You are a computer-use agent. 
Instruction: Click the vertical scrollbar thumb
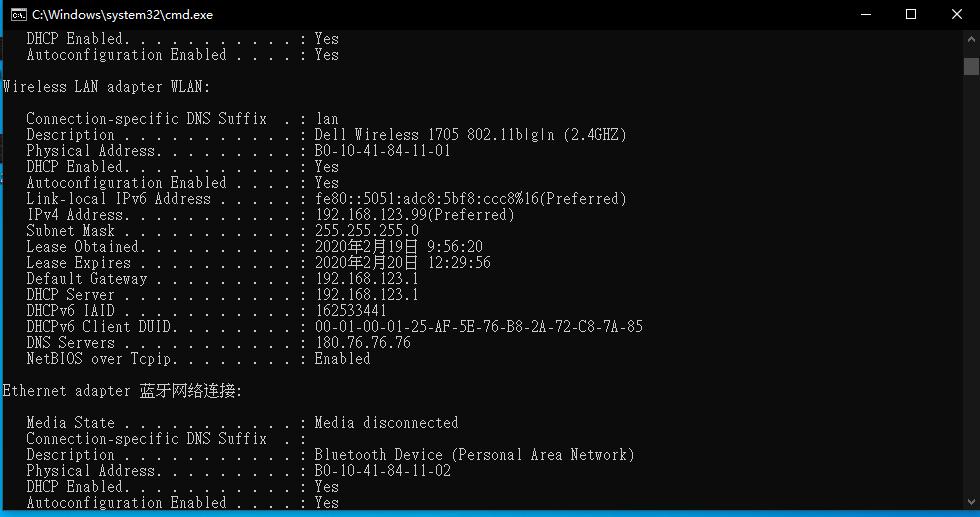(x=971, y=66)
